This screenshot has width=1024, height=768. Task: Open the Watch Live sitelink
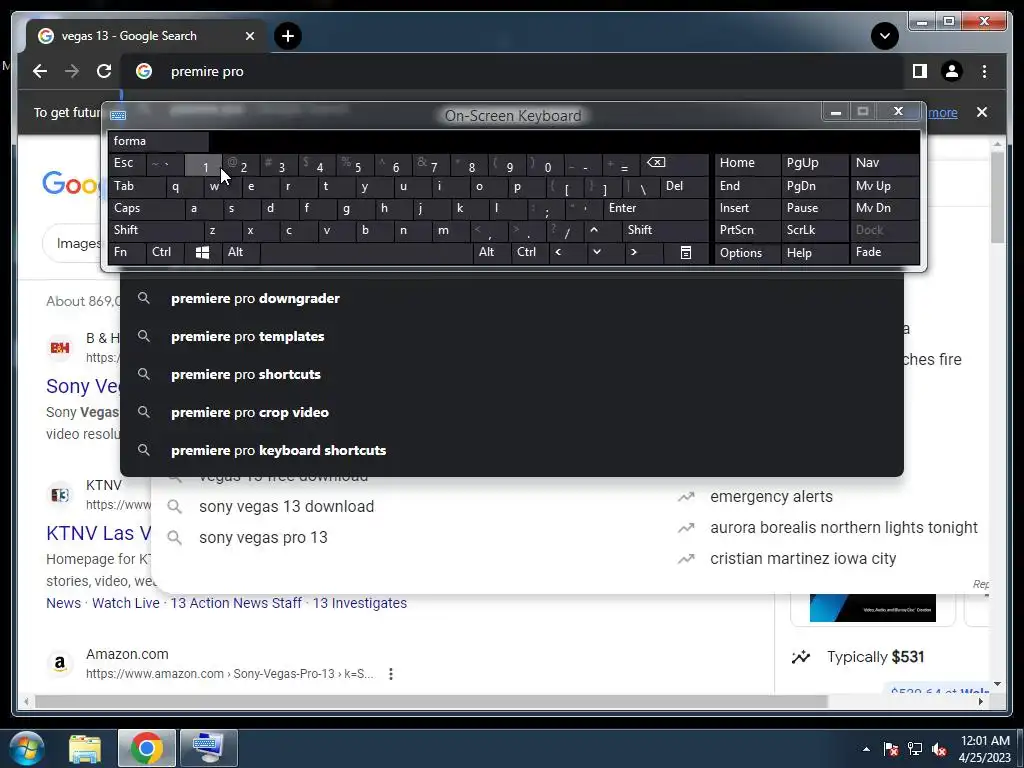tap(125, 603)
